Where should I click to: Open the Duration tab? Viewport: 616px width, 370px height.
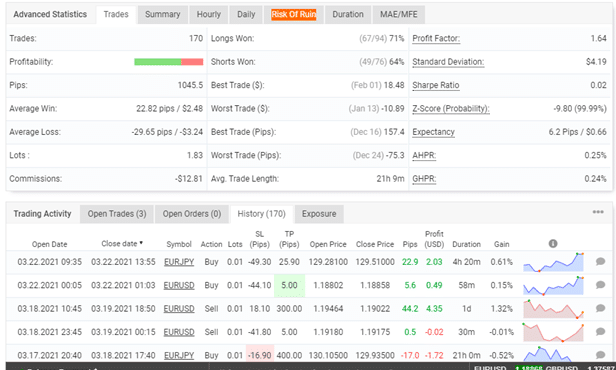point(348,15)
